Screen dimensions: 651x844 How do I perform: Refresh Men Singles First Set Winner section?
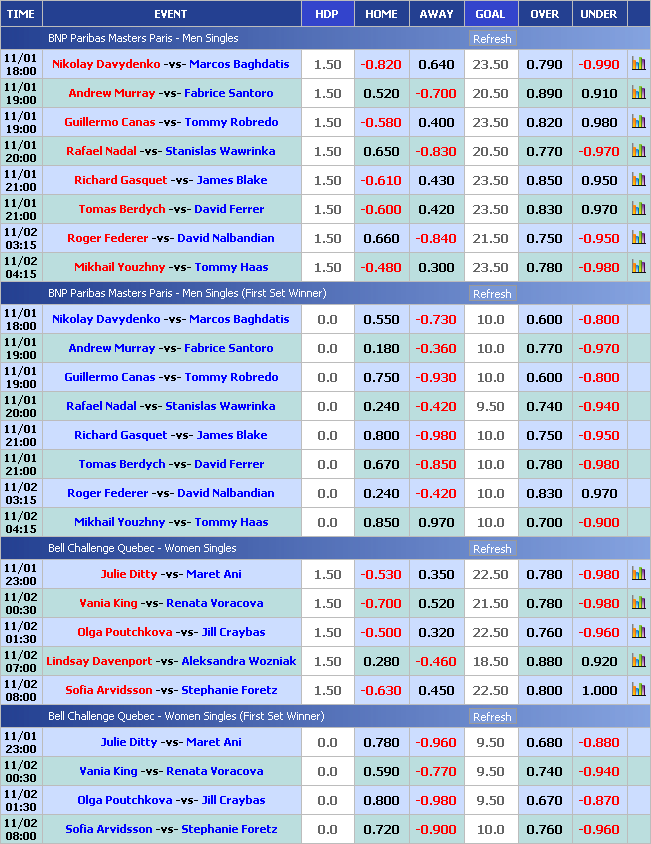(491, 294)
